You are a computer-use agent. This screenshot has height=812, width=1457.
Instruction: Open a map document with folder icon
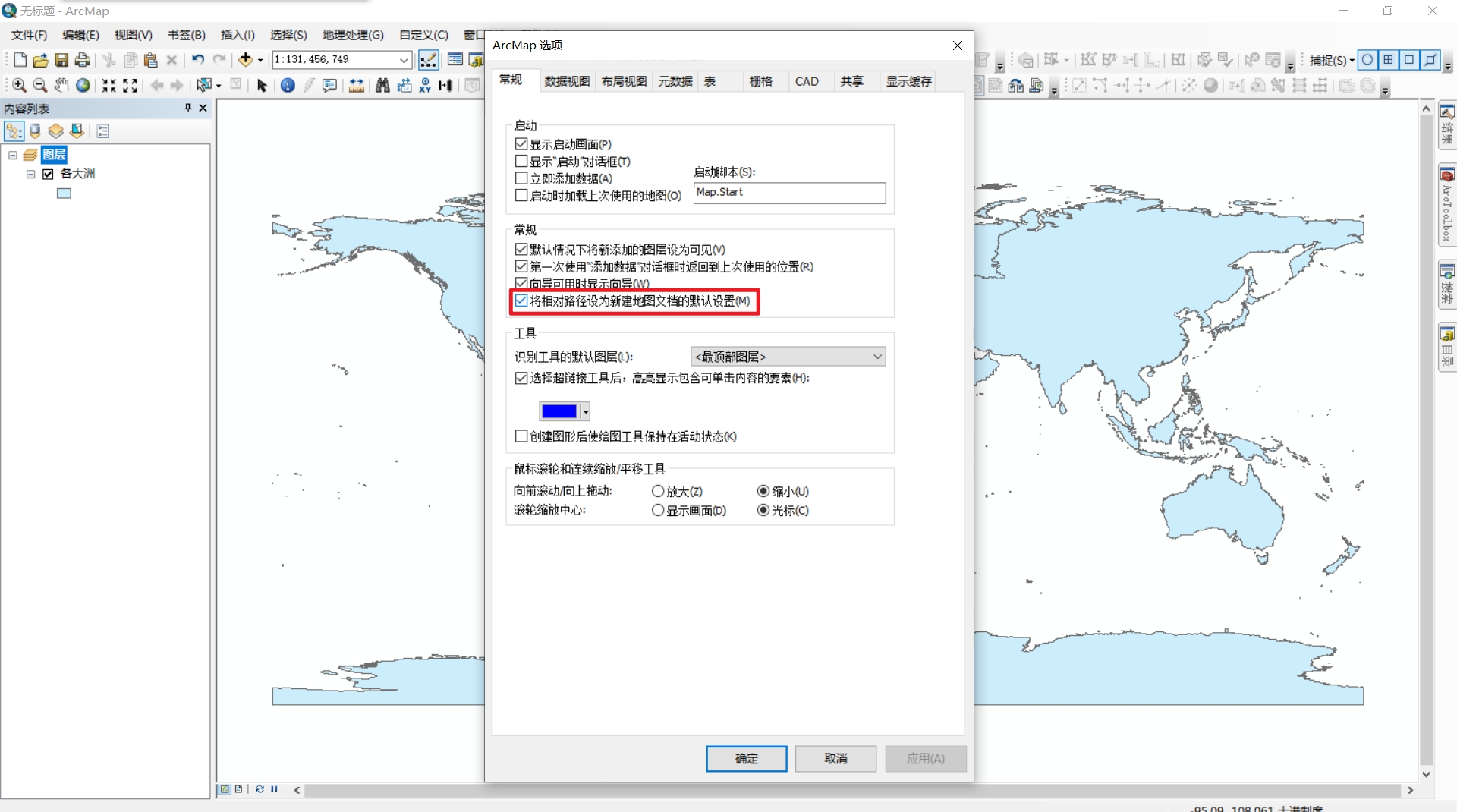[40, 60]
